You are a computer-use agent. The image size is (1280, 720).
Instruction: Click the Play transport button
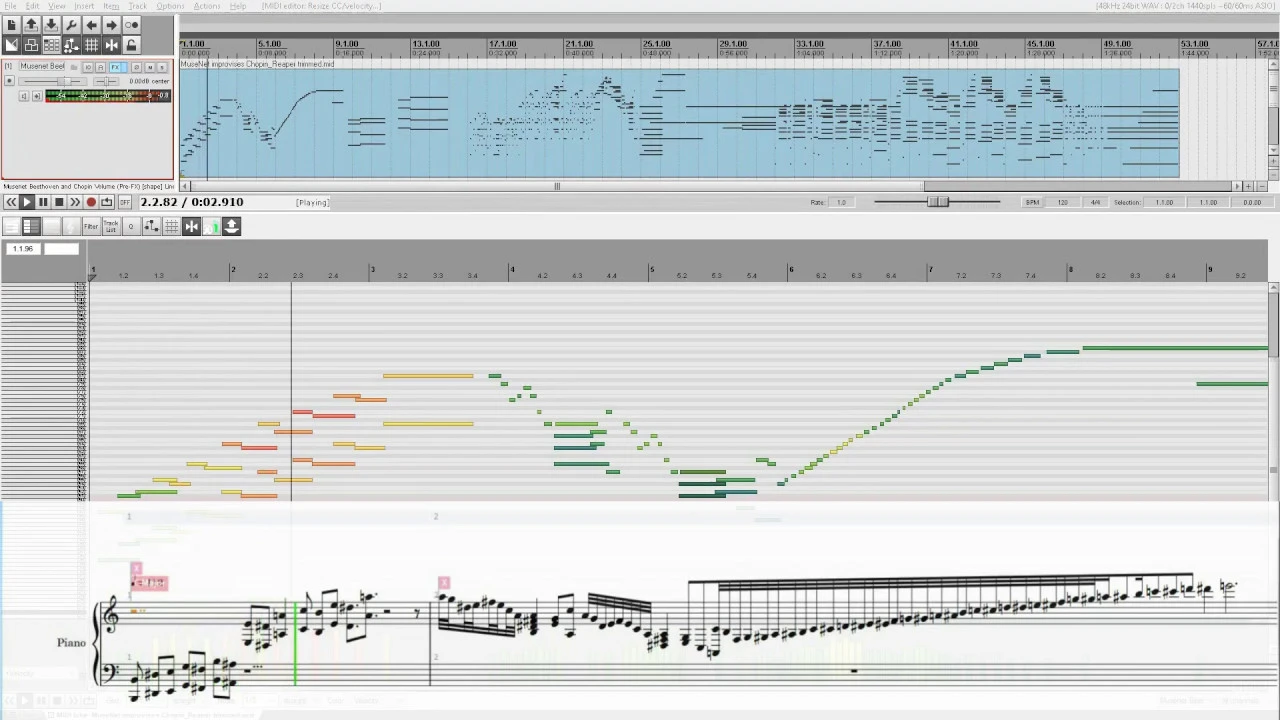point(27,202)
